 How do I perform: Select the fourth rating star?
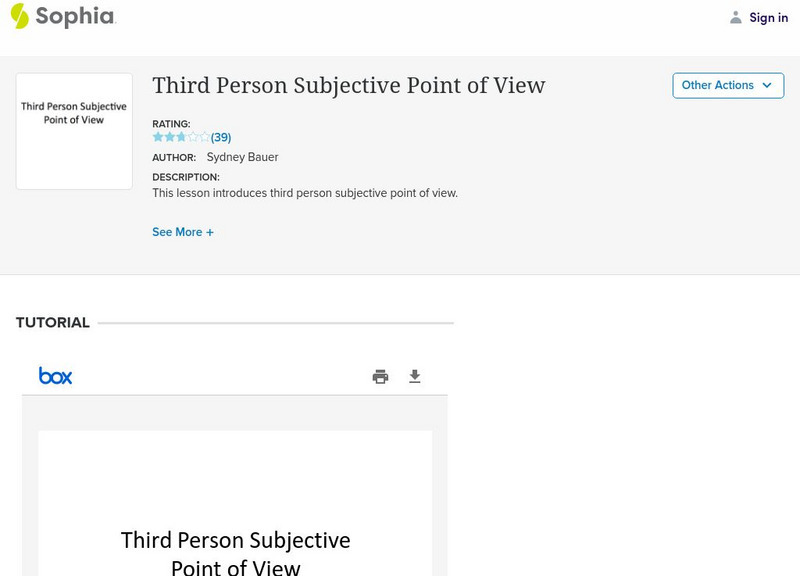pyautogui.click(x=193, y=138)
